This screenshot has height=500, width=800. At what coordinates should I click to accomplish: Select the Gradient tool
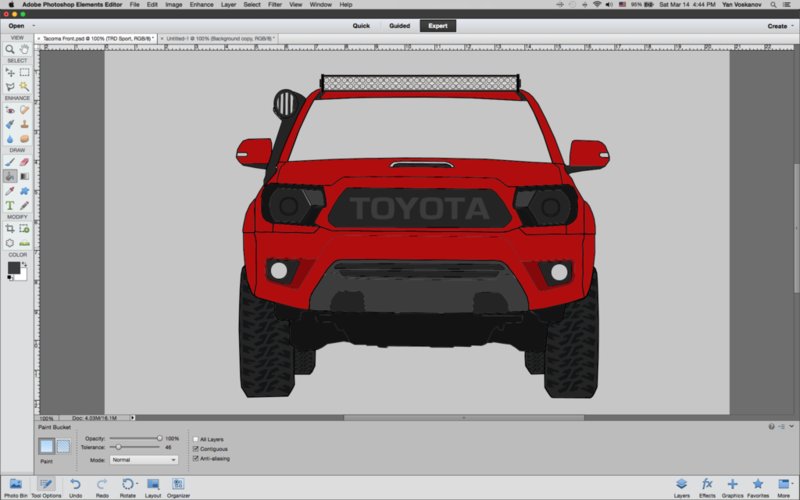[x=24, y=176]
